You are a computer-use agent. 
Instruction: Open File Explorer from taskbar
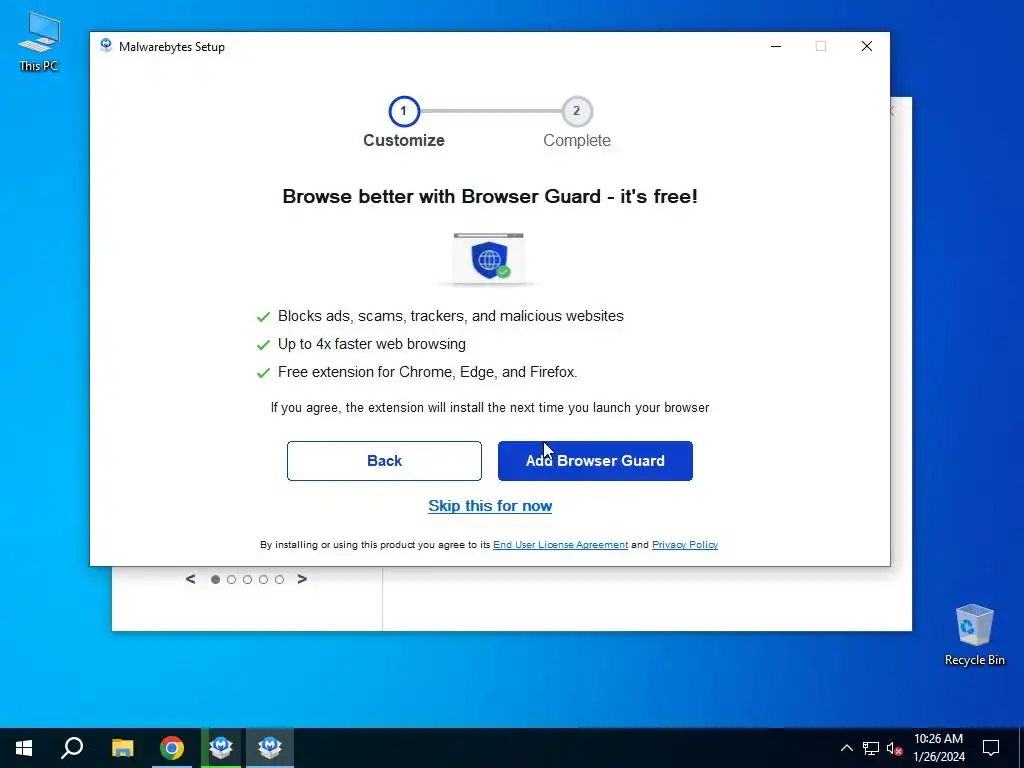[x=122, y=748]
